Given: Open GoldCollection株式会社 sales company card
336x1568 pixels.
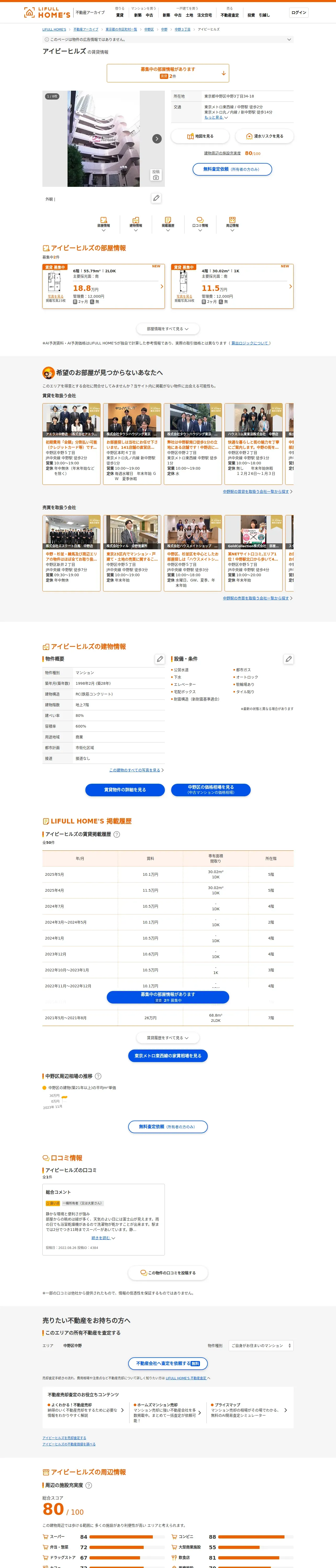Looking at the screenshot, I should (253, 553).
